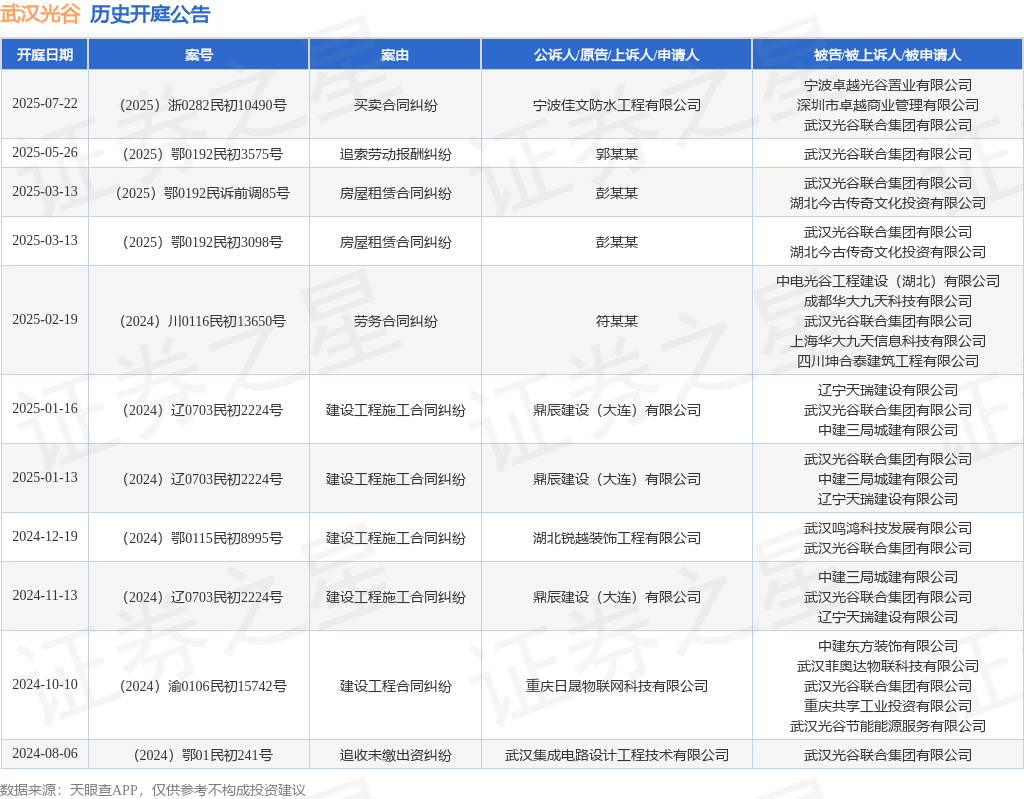The width and height of the screenshot is (1024, 799).
Task: Click 彭某某 in the 民初3098号 row
Action: (616, 242)
